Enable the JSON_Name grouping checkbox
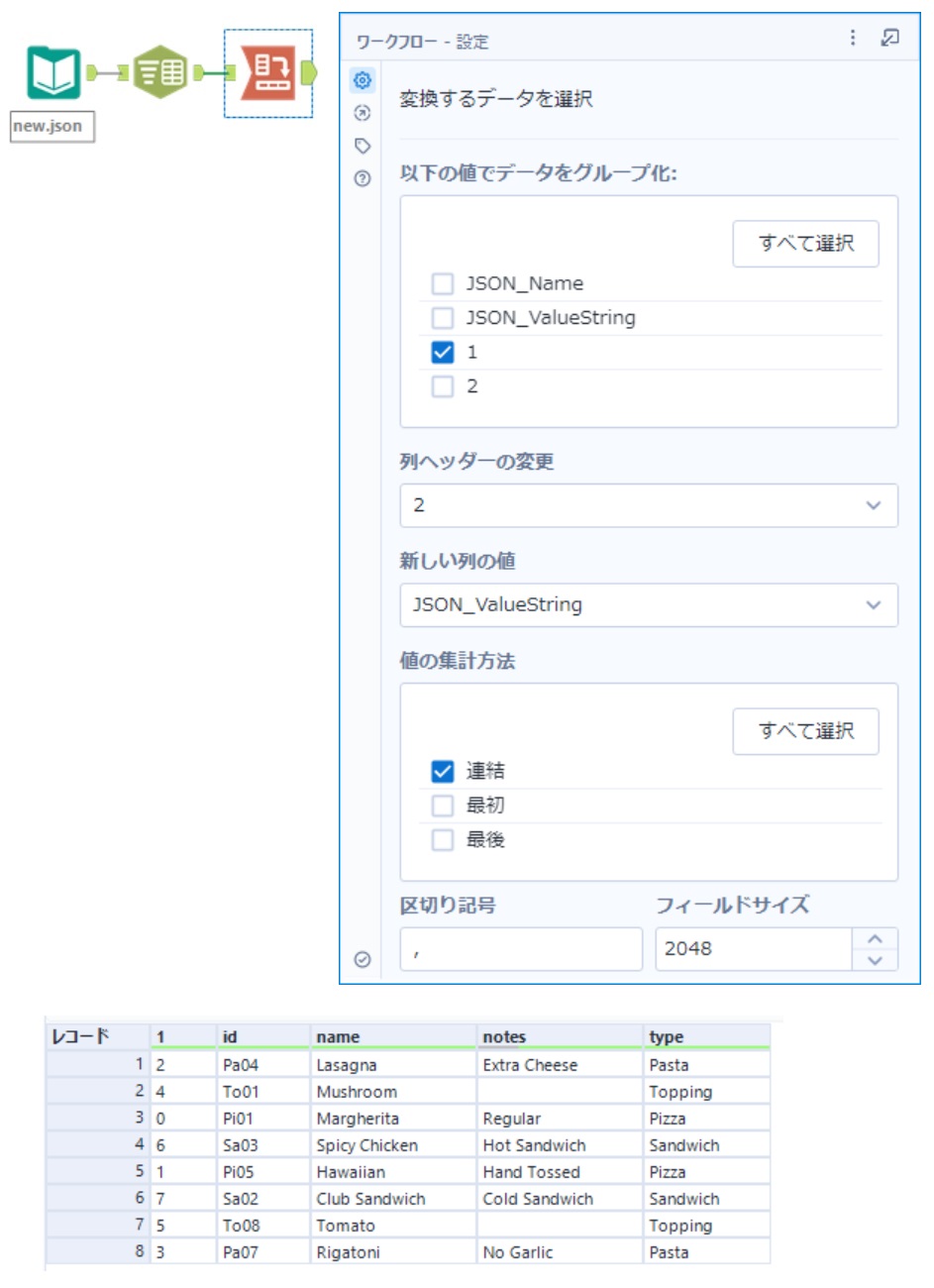 click(x=443, y=284)
